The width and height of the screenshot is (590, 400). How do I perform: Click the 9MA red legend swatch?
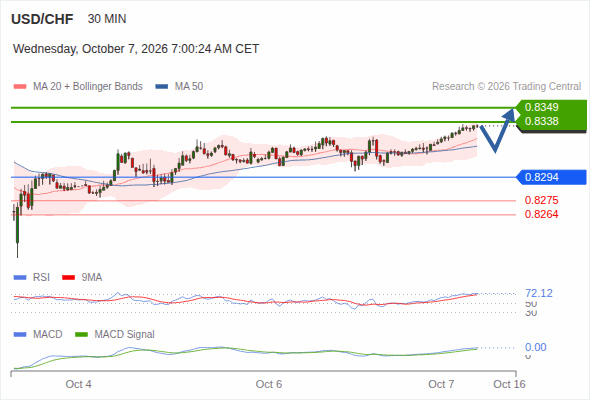click(x=68, y=278)
